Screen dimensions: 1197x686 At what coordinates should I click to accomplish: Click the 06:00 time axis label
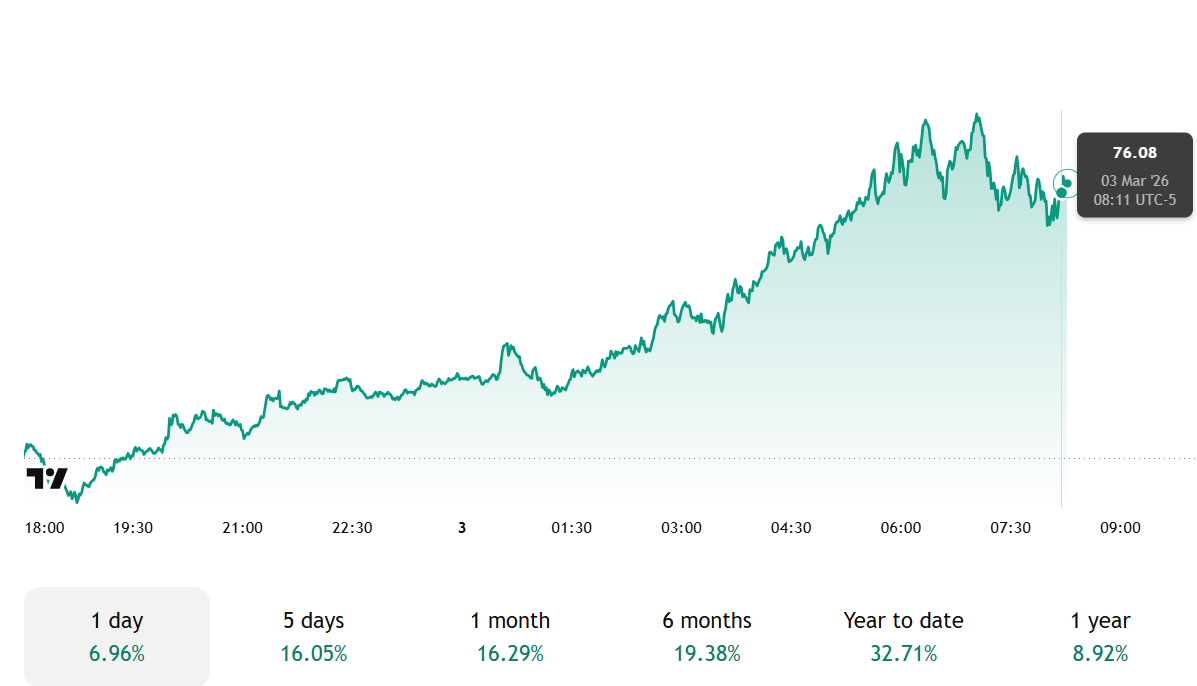click(901, 528)
